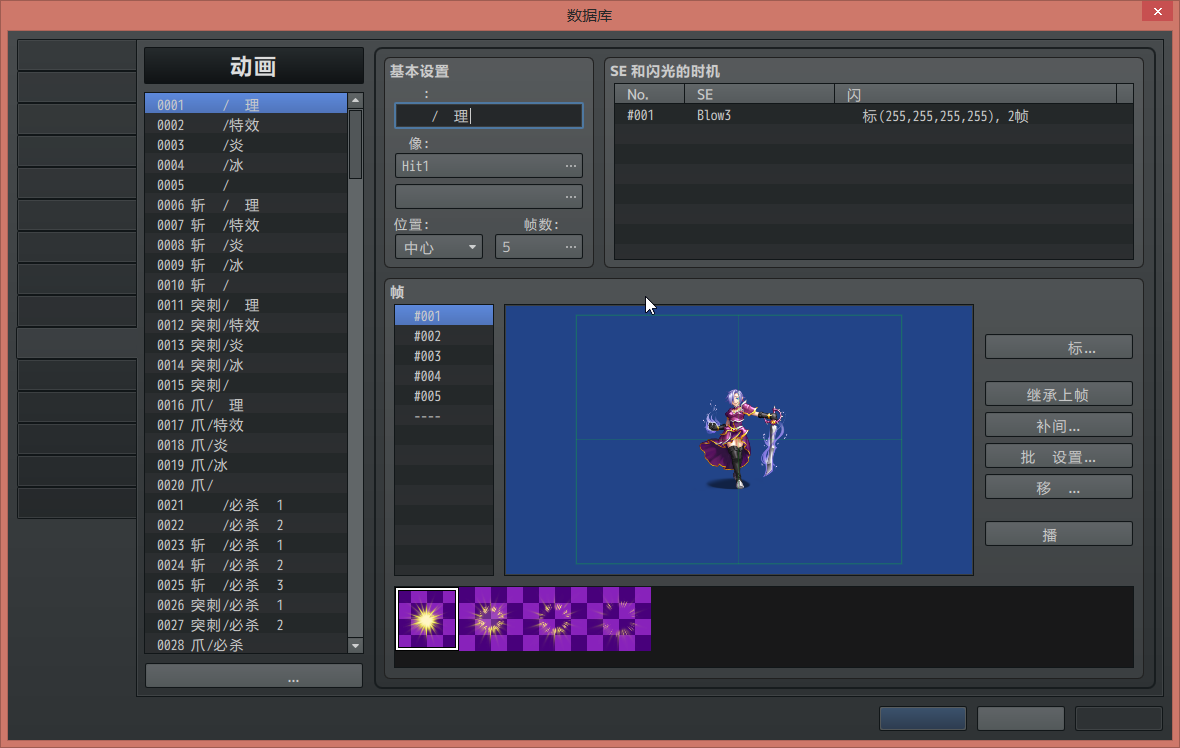
Task: Click the No. column header in SE table
Action: (x=649, y=94)
